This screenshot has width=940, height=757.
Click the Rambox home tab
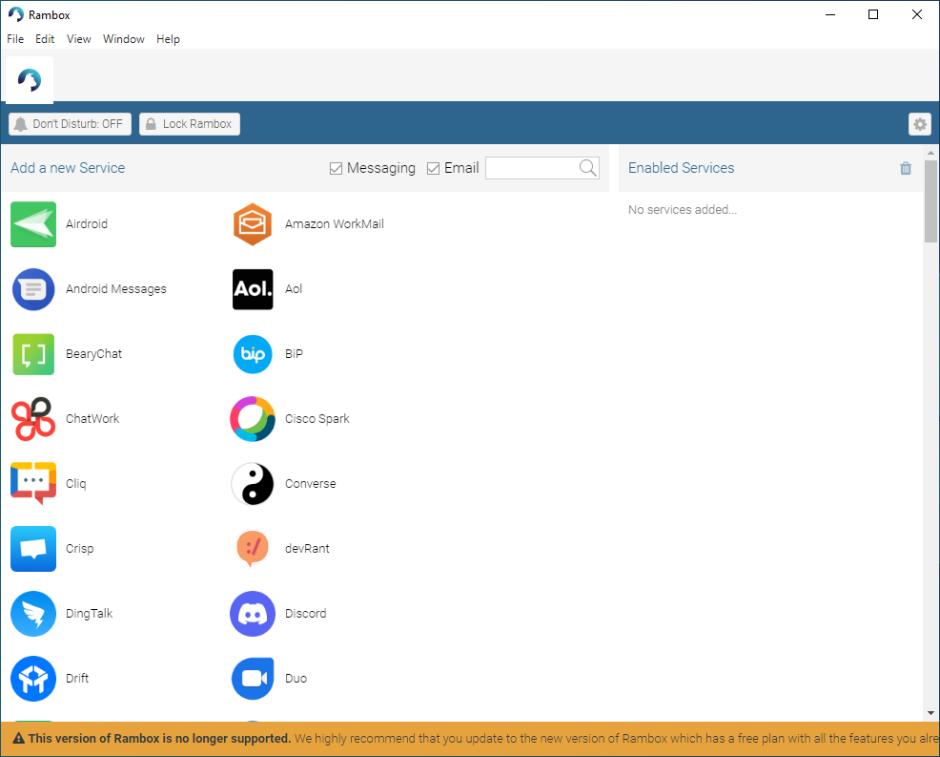[x=30, y=80]
